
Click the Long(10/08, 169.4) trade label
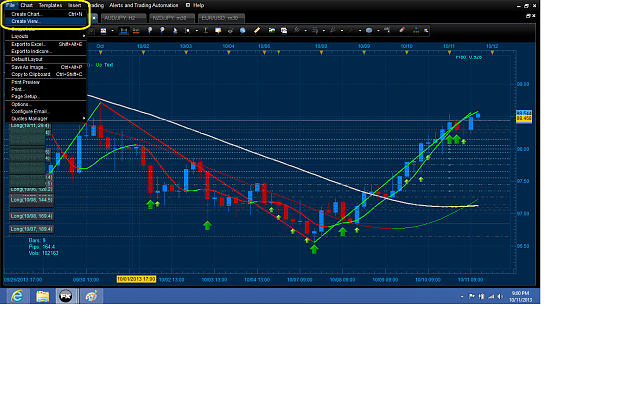(31, 216)
